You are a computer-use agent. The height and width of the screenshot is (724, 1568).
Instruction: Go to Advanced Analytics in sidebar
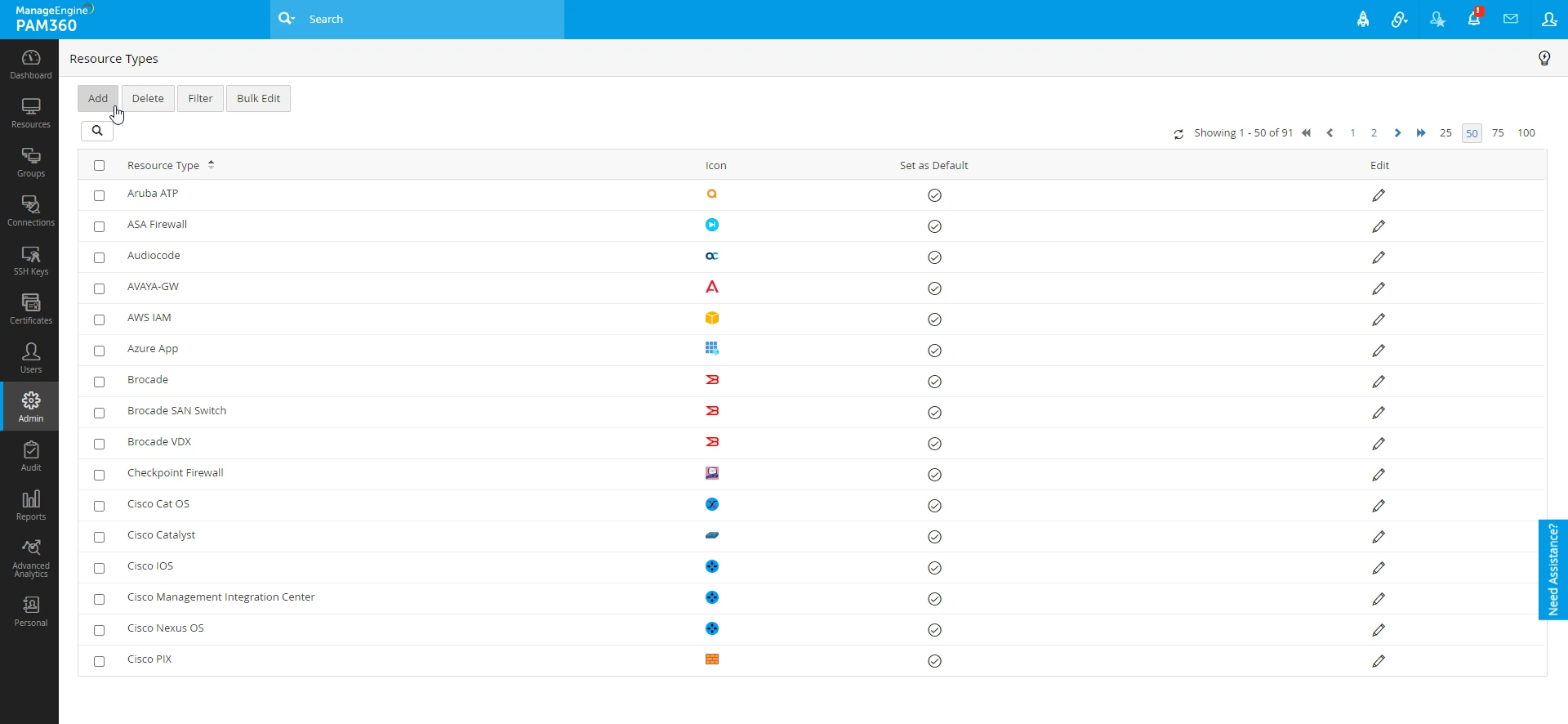[30, 558]
